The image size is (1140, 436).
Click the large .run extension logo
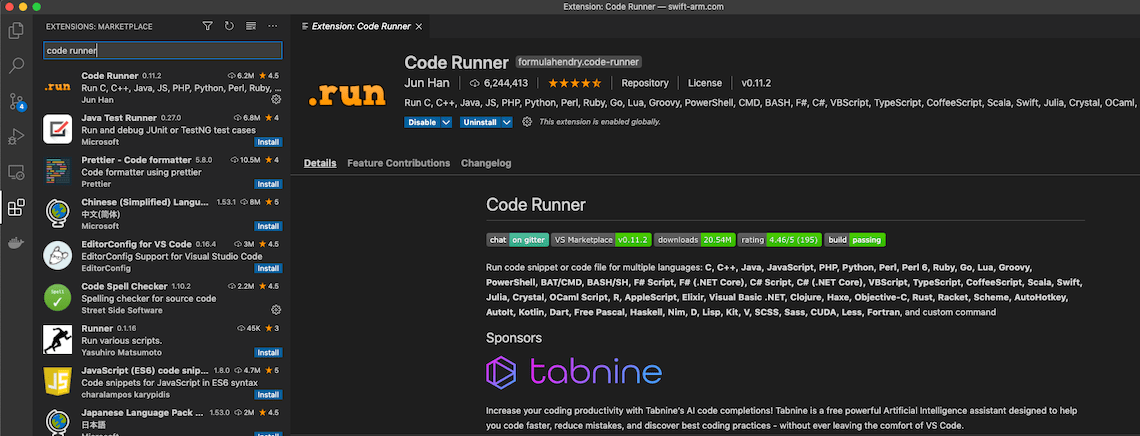(346, 94)
